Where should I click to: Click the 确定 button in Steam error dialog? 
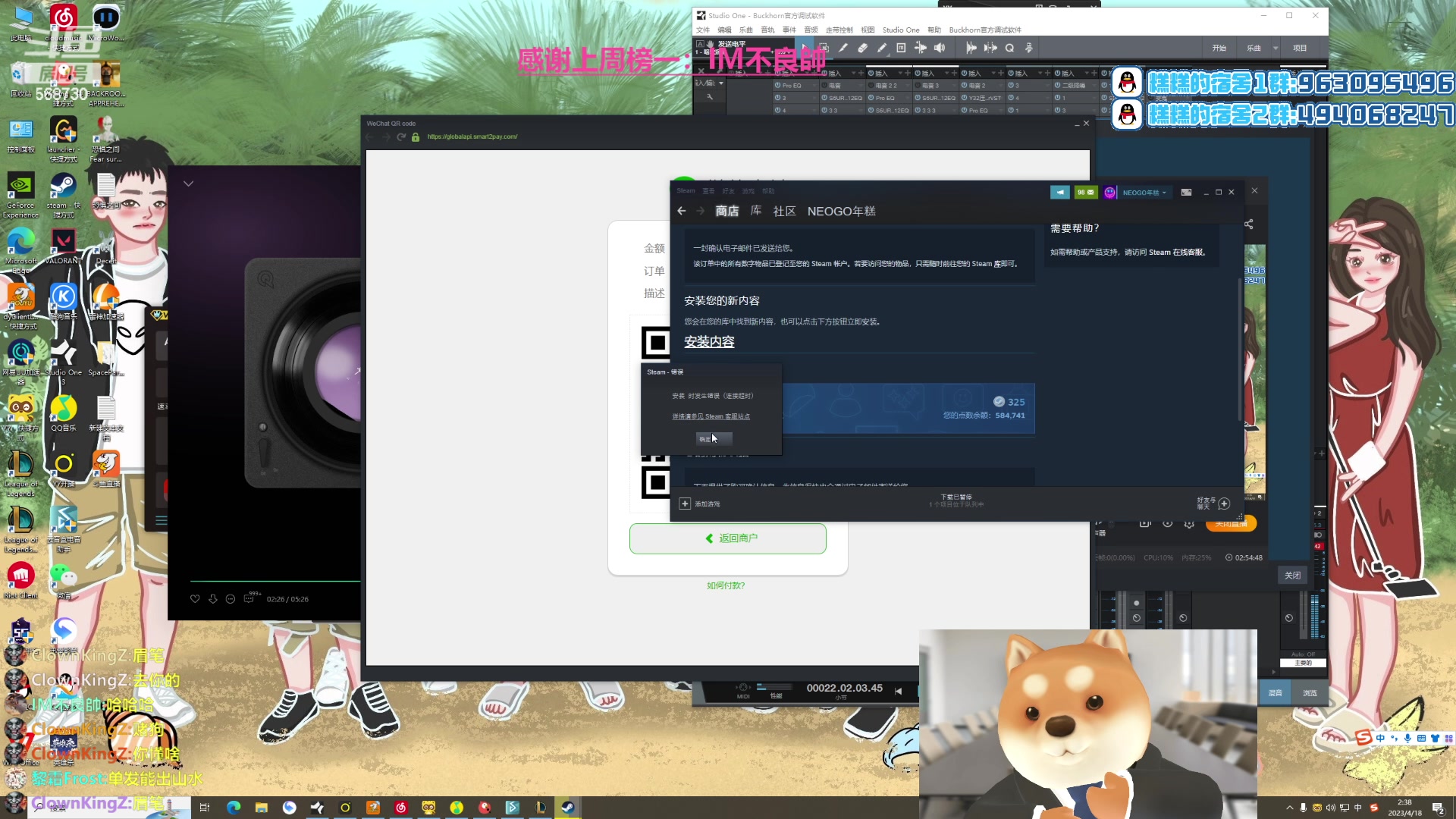pos(714,438)
